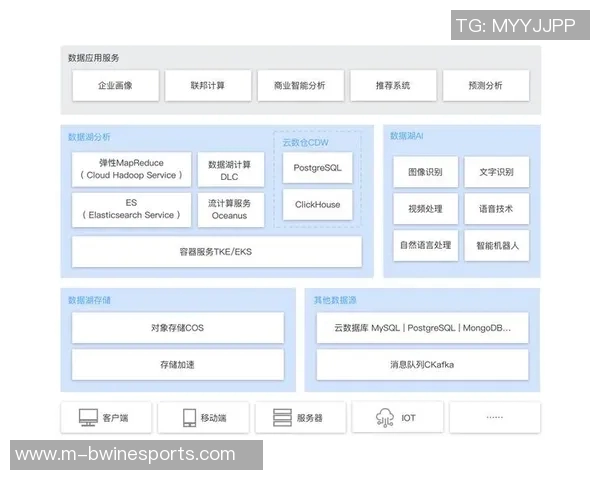The height and width of the screenshot is (480, 600).
Task: Select the 存储加速 bar
Action: click(x=178, y=364)
